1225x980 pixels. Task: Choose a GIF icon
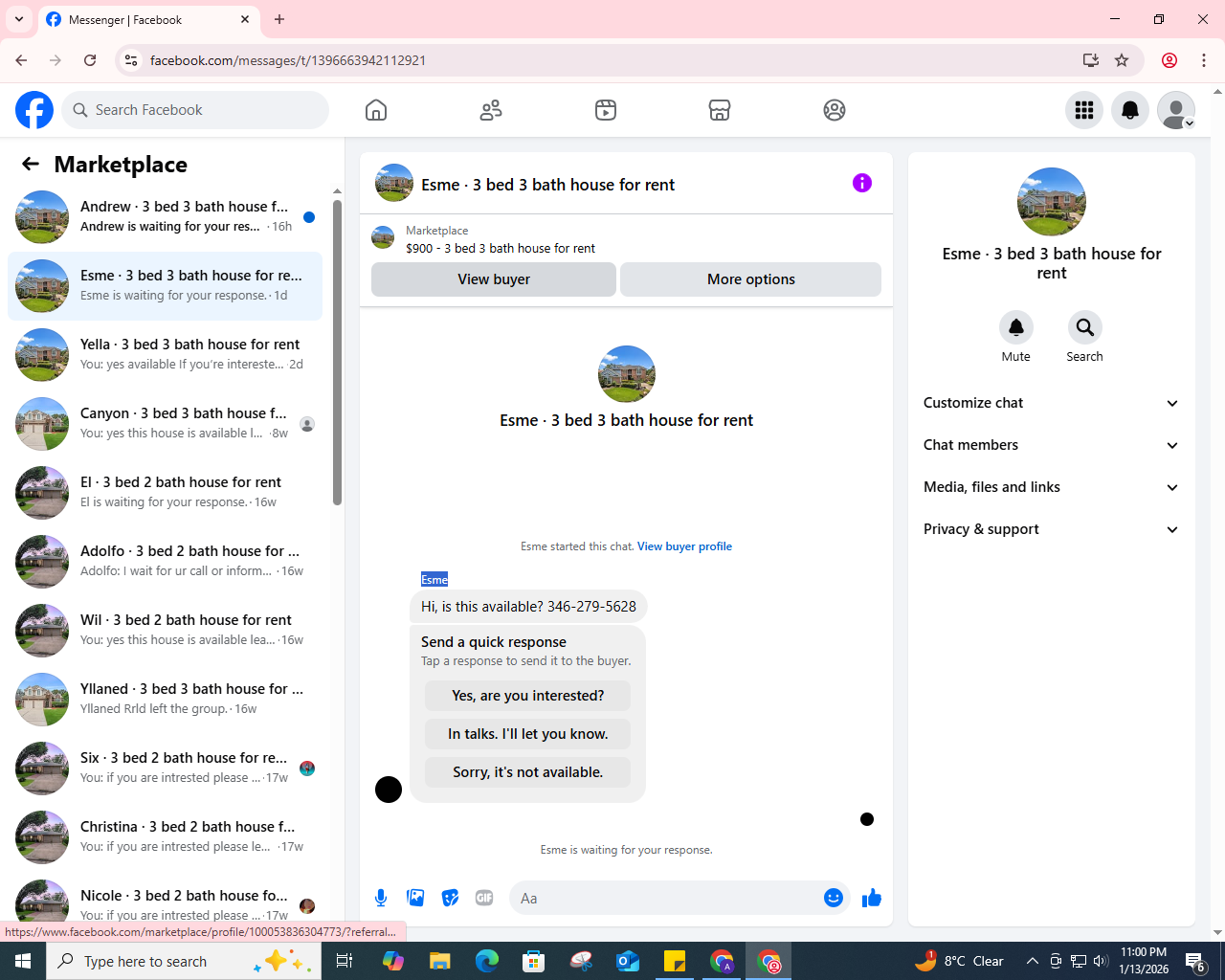pyautogui.click(x=484, y=898)
